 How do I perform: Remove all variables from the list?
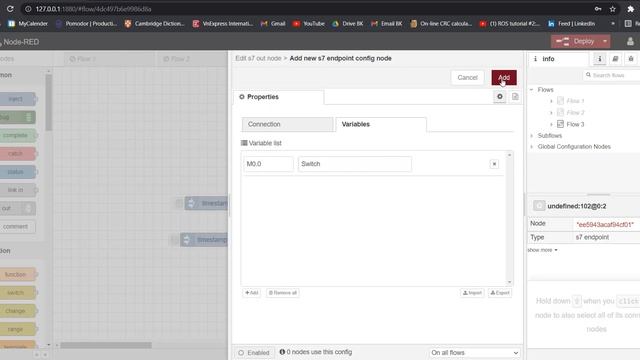click(282, 293)
